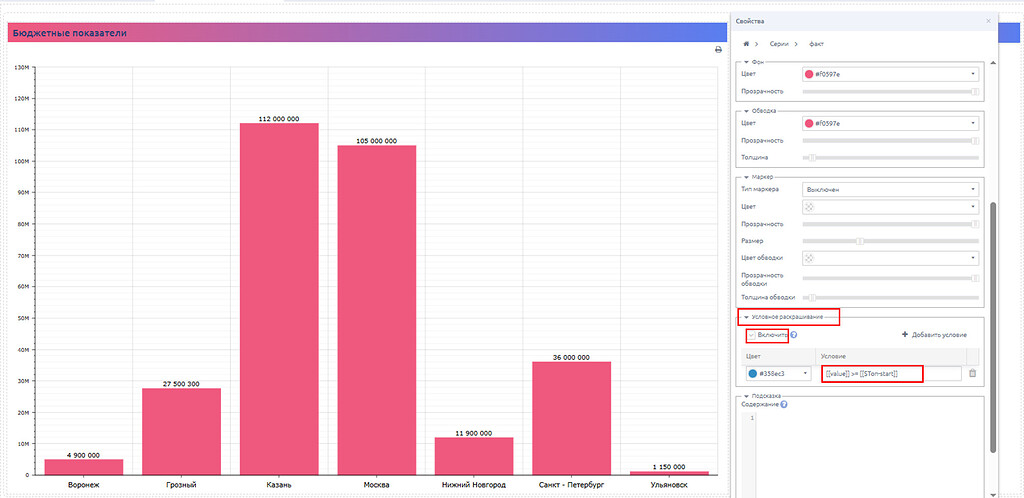
Task: Click scroll-up arrow of properties panel
Action: tap(993, 62)
